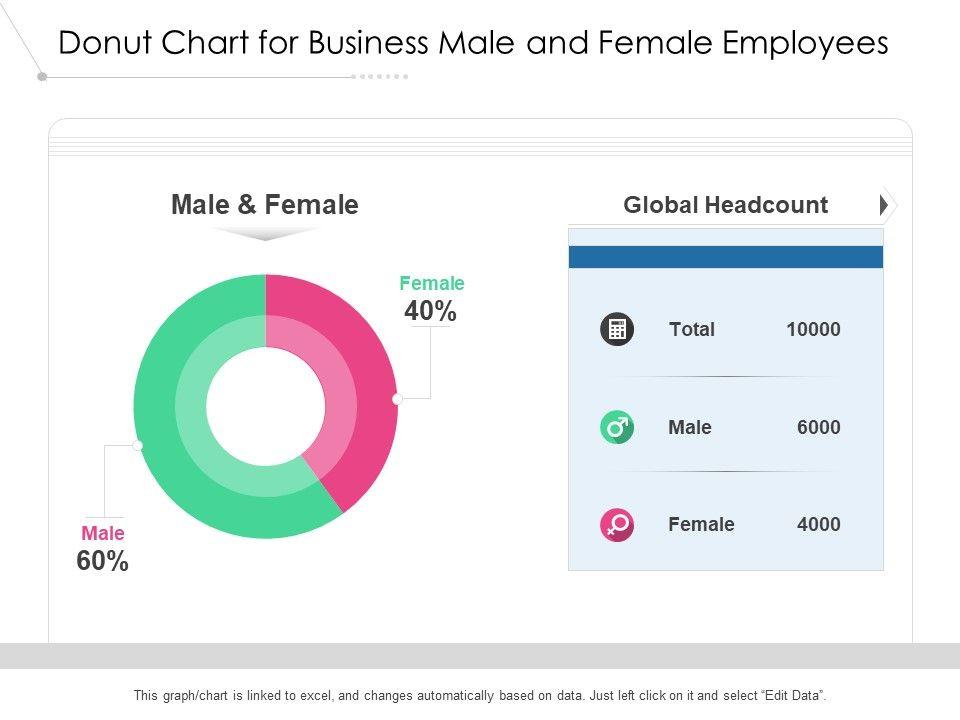This screenshot has width=960, height=720.
Task: Click the slide title text
Action: pos(473,43)
